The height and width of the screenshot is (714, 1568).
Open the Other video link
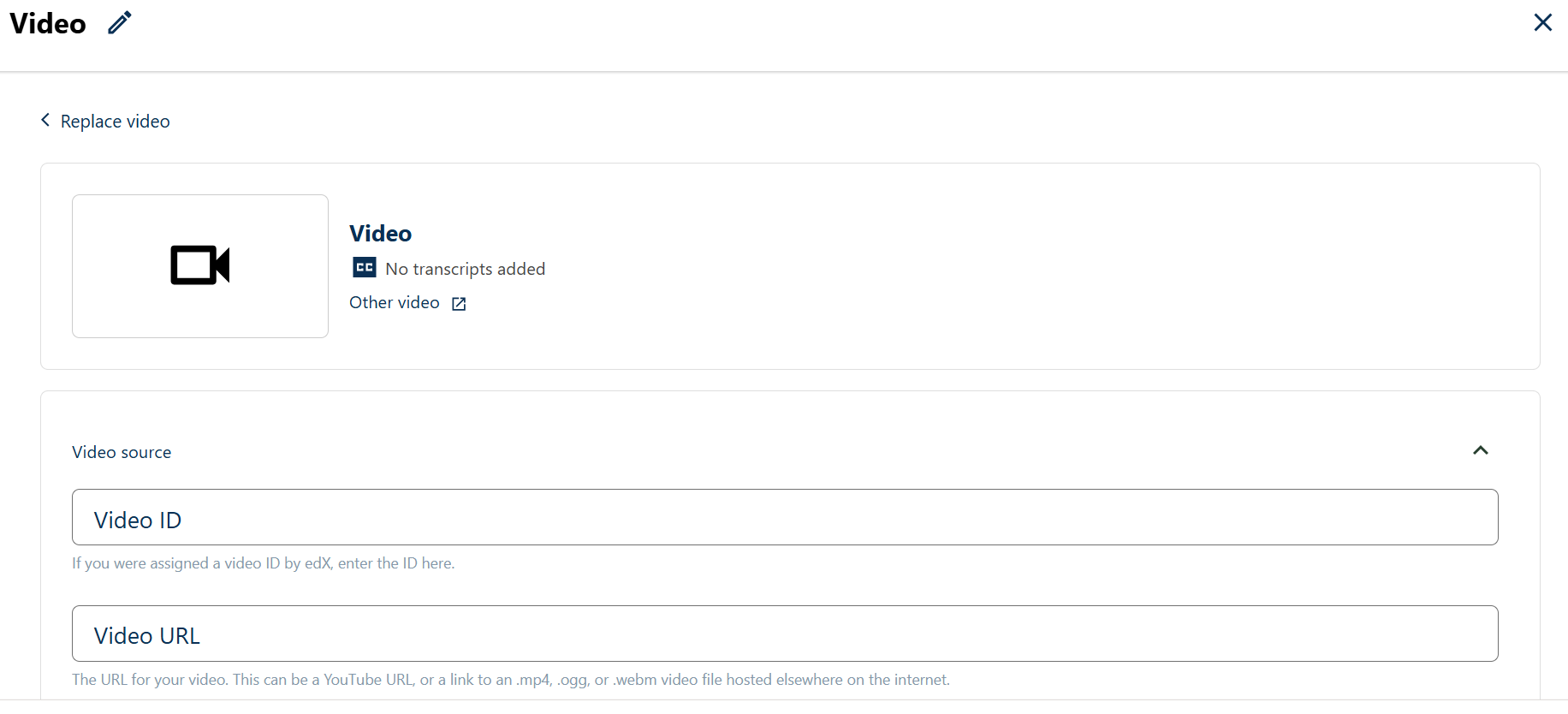coord(395,302)
